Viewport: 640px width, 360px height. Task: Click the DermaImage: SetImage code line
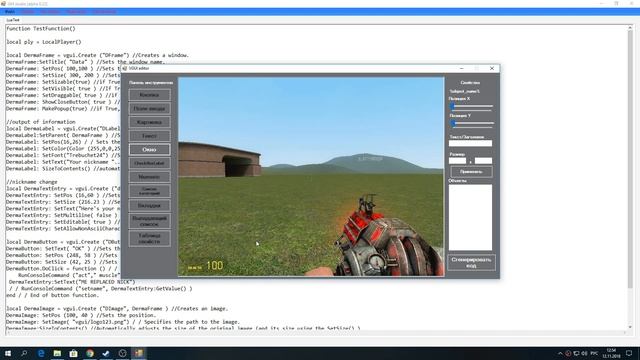click(123, 322)
